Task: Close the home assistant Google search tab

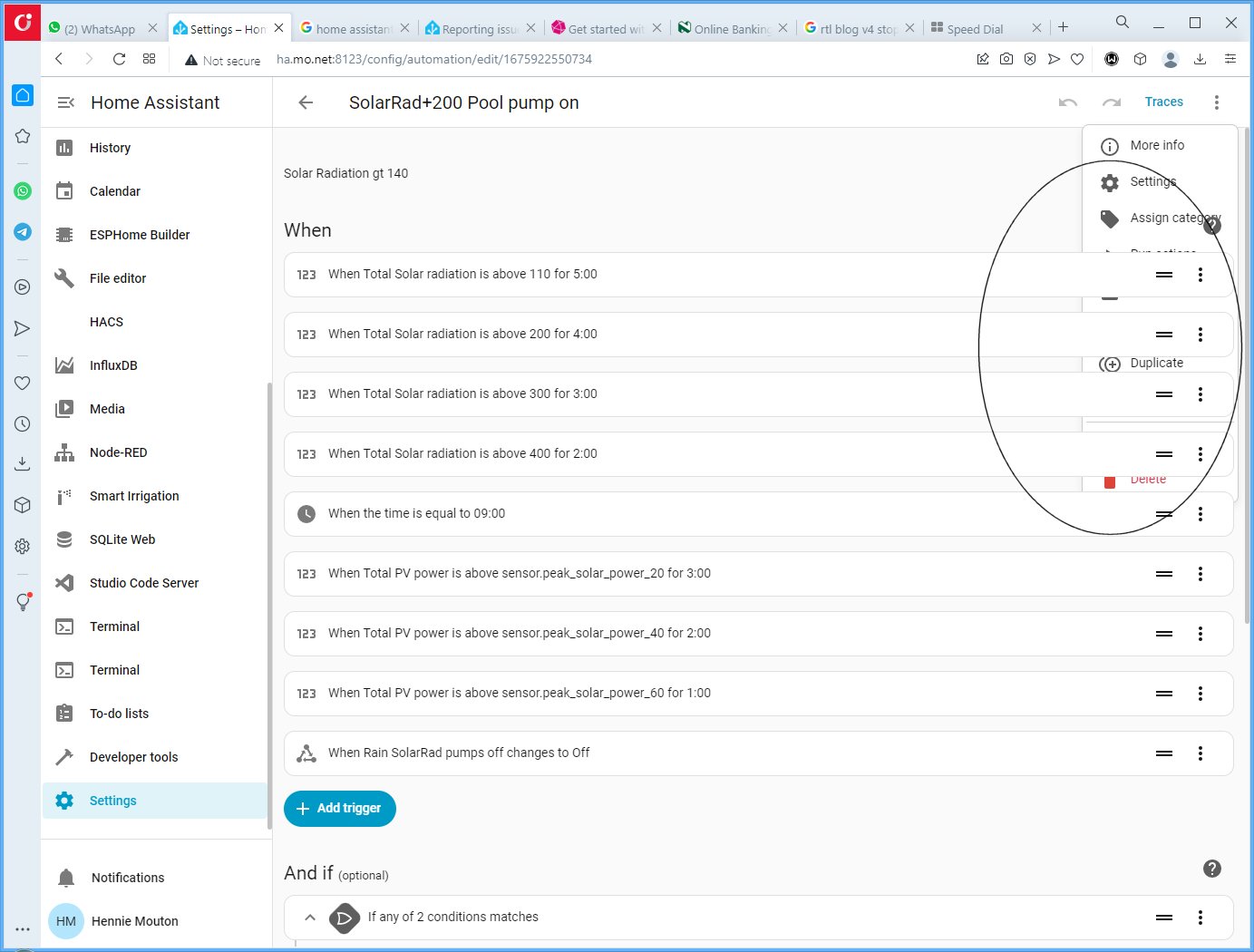Action: [x=404, y=28]
